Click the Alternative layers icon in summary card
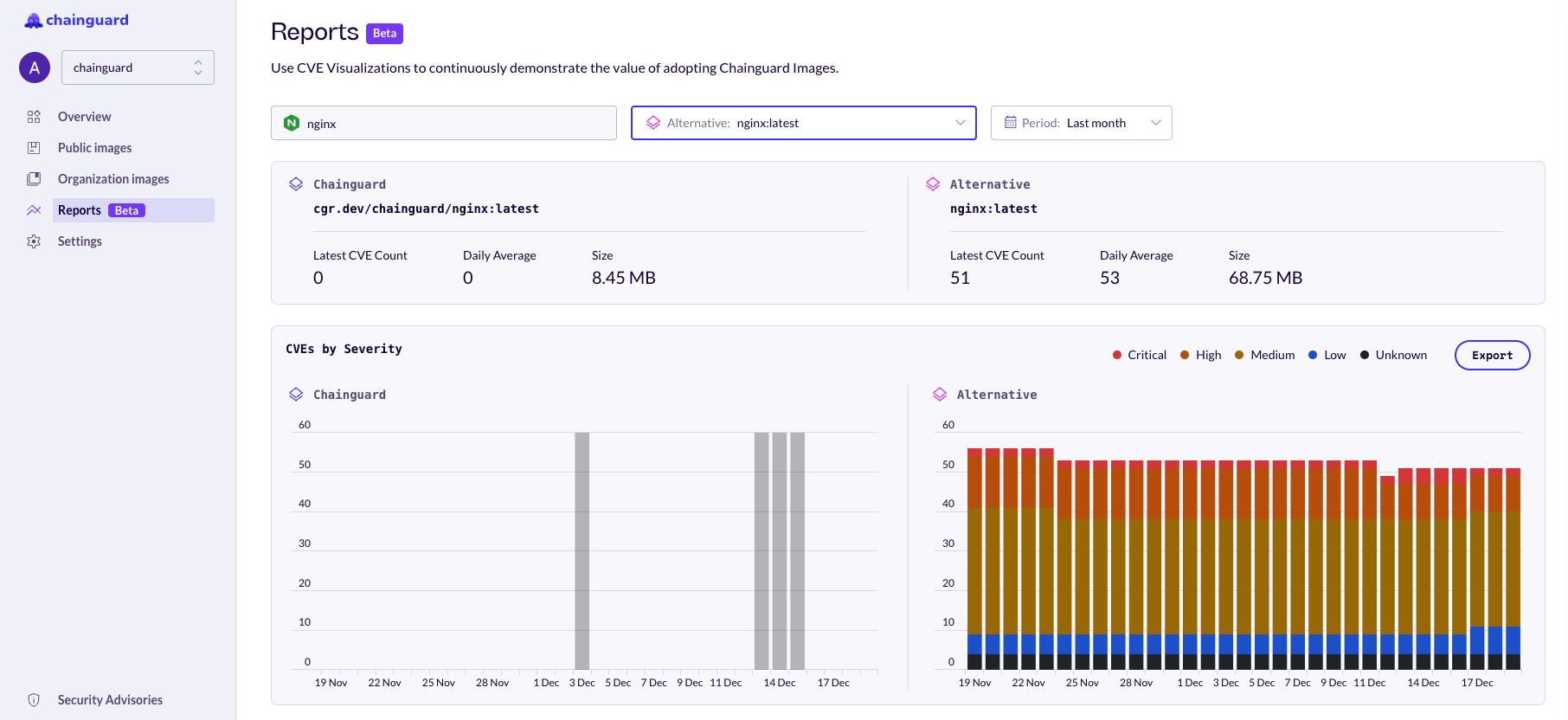The image size is (1568, 720). pos(933,184)
